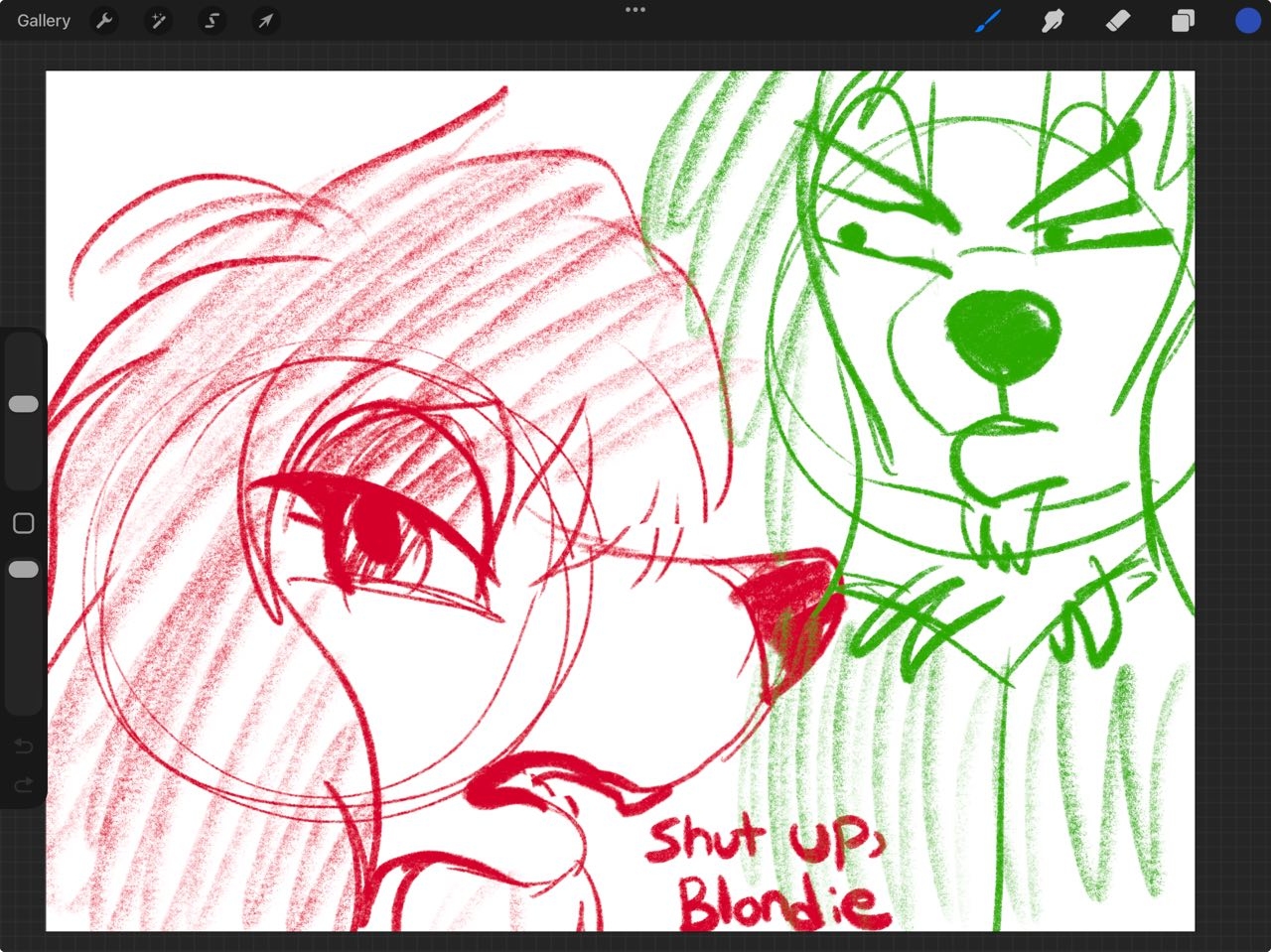Activate the Transform arrow tool
This screenshot has height=952, width=1271.
pos(265,21)
